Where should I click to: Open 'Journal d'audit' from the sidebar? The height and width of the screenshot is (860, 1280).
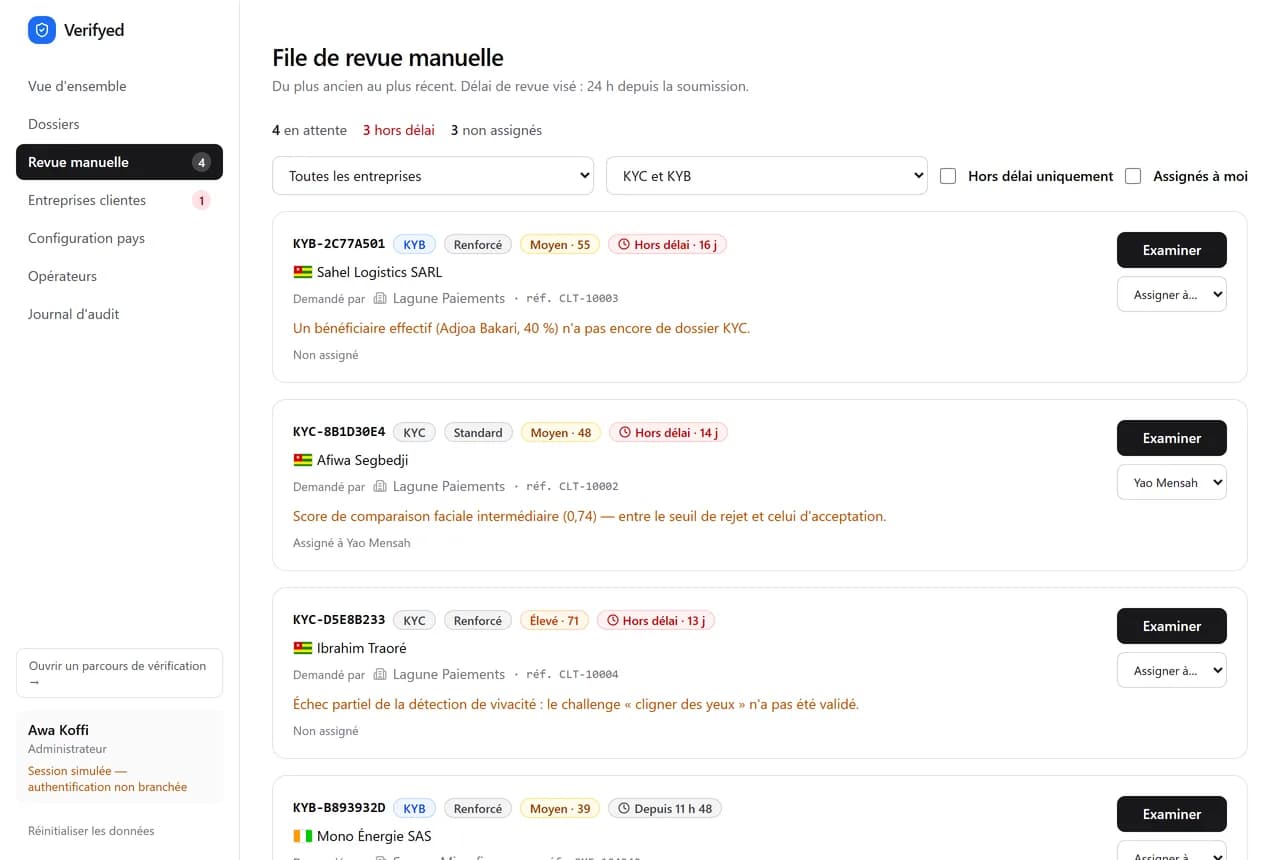(119, 314)
